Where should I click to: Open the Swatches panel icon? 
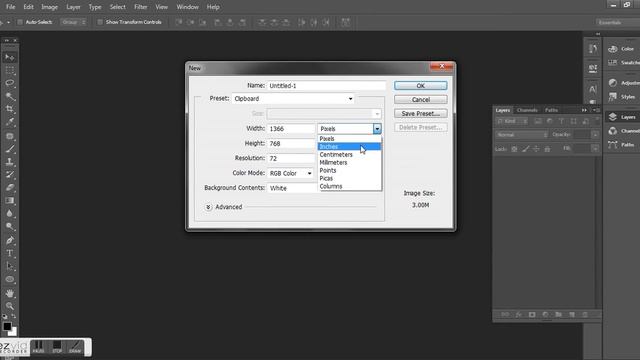613,62
